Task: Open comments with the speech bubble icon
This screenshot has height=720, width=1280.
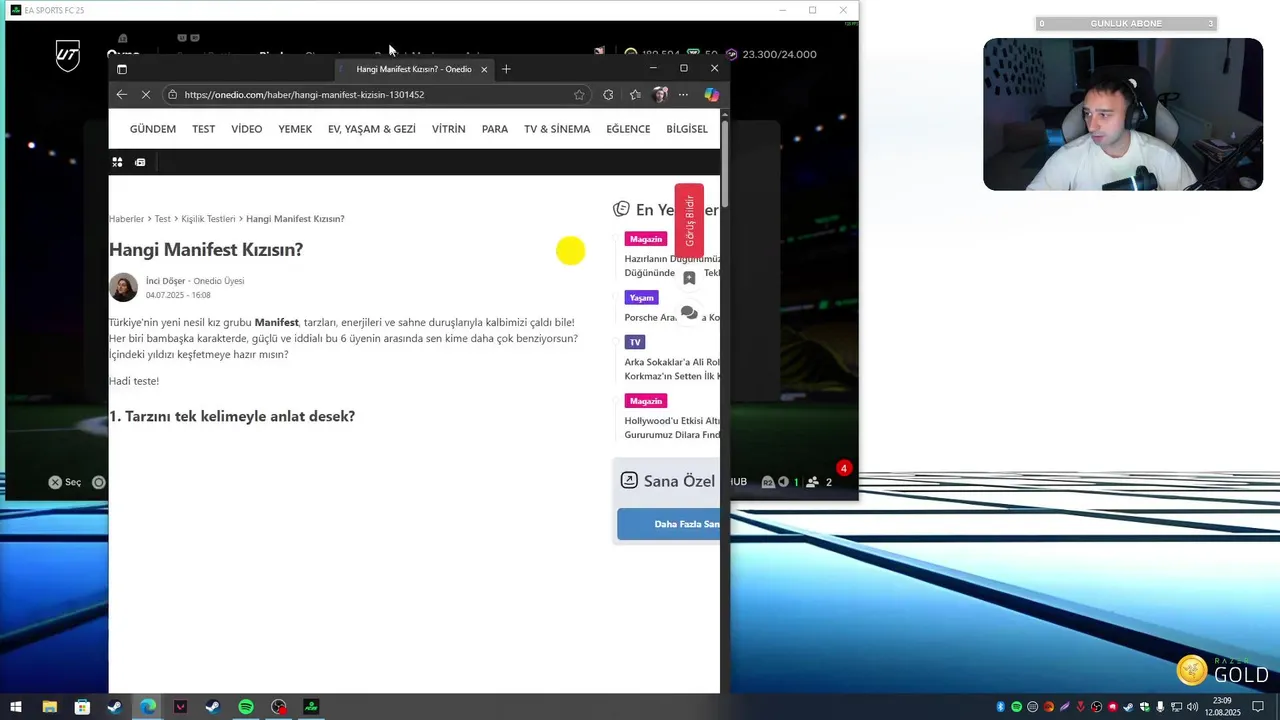Action: tap(689, 313)
